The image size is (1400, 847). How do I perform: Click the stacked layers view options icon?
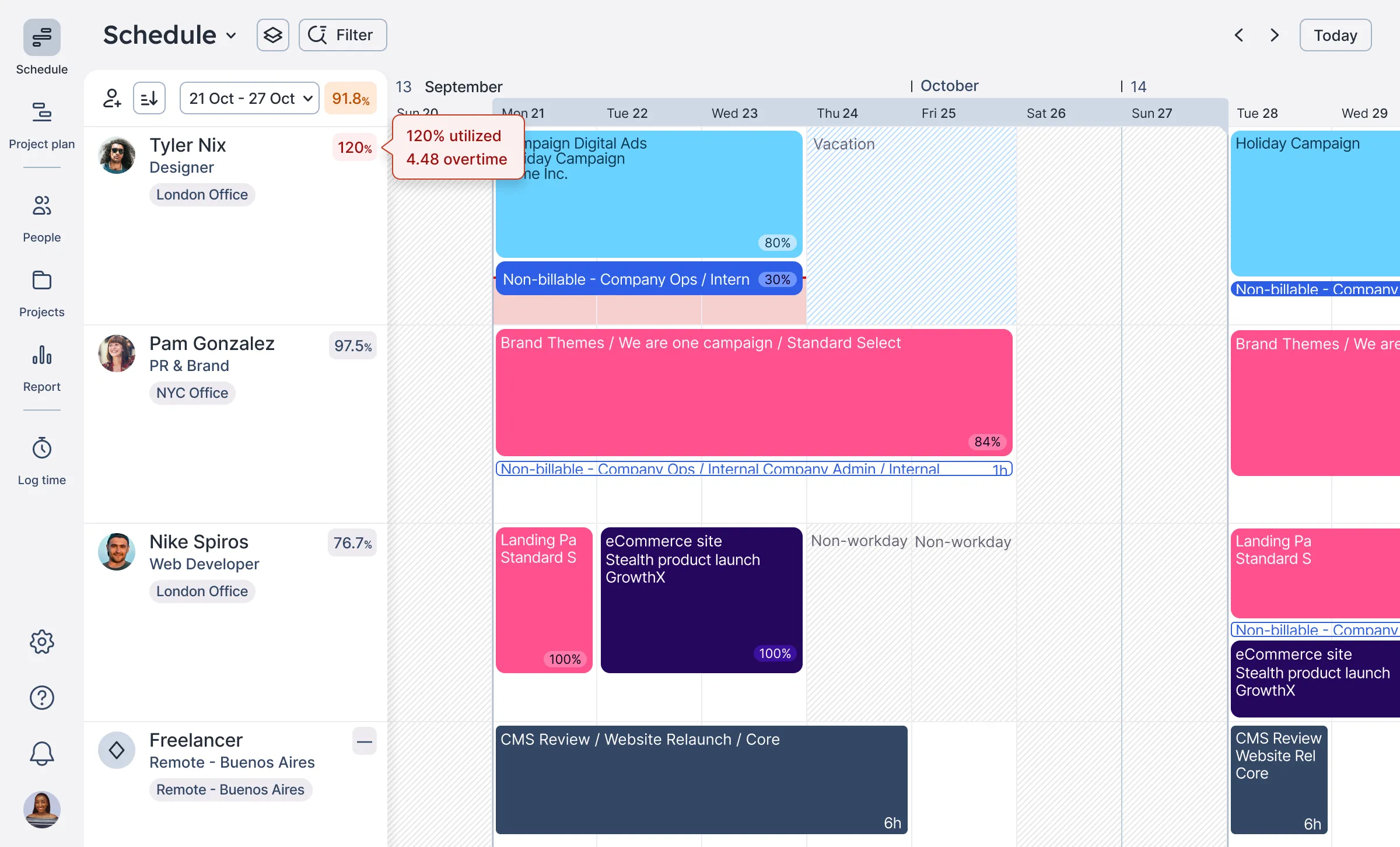(272, 34)
